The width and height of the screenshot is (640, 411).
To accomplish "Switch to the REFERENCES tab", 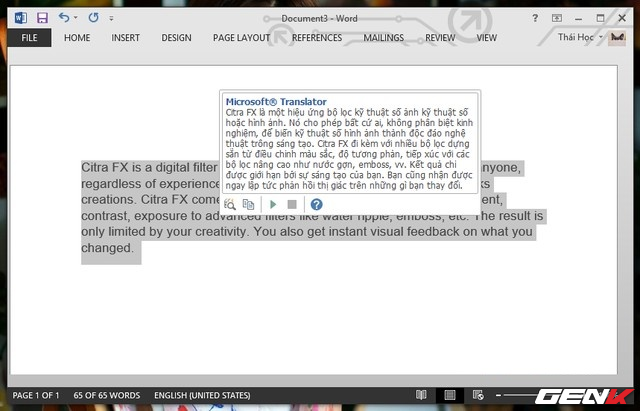I will click(x=317, y=38).
